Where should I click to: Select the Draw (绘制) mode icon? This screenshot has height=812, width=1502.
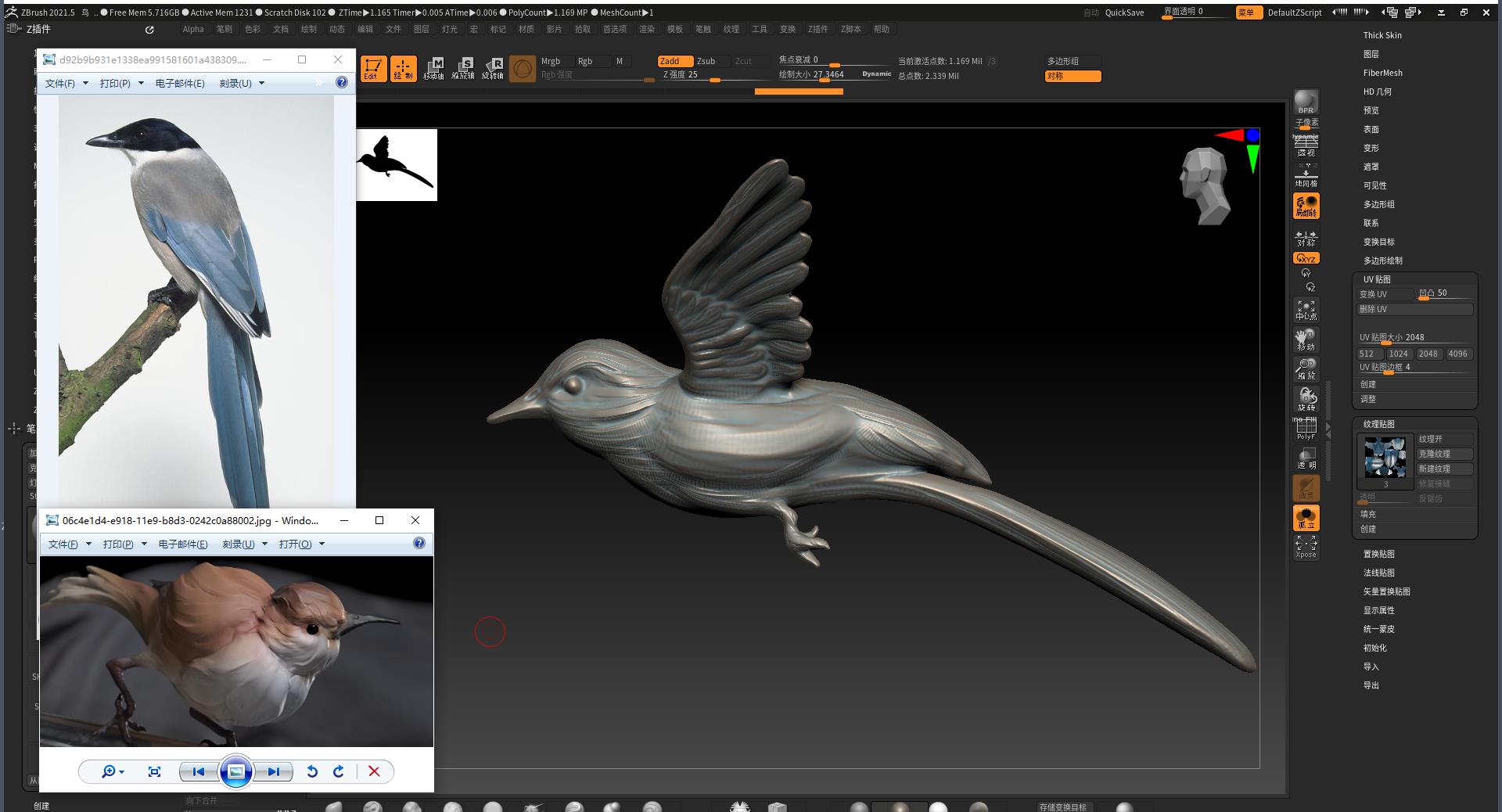click(403, 69)
